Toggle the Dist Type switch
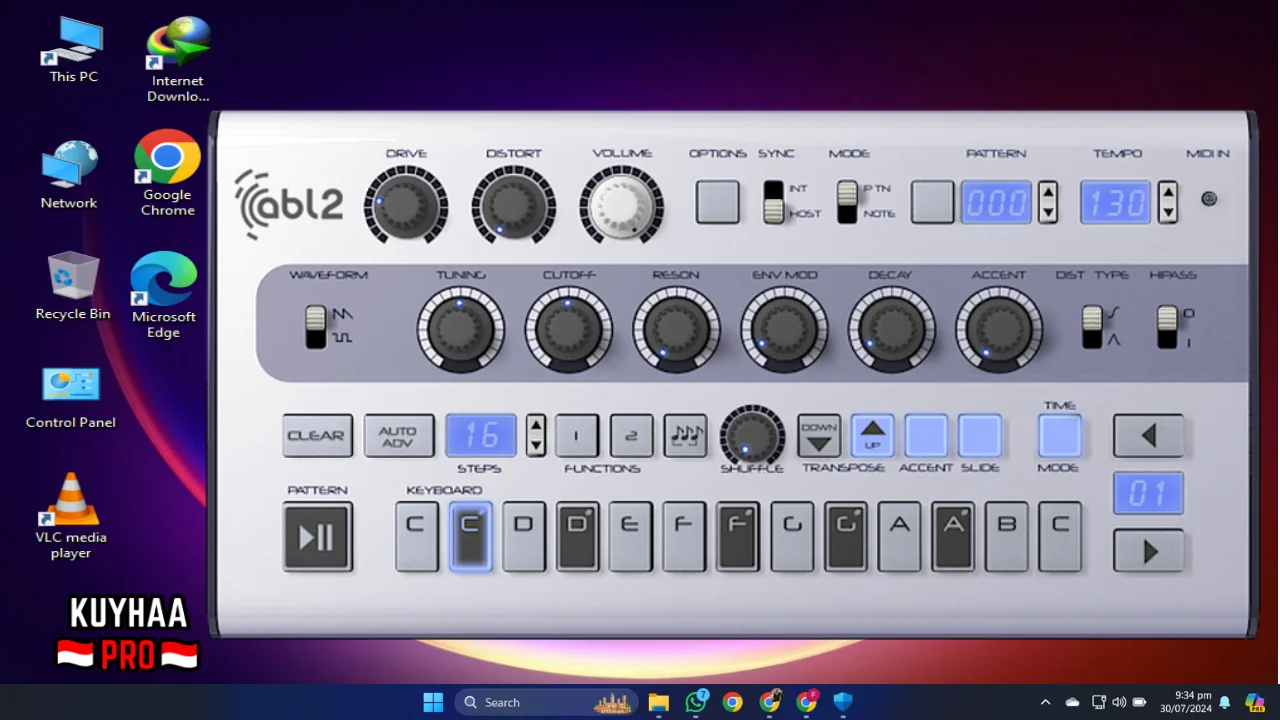The image size is (1280, 720). pos(1092,327)
